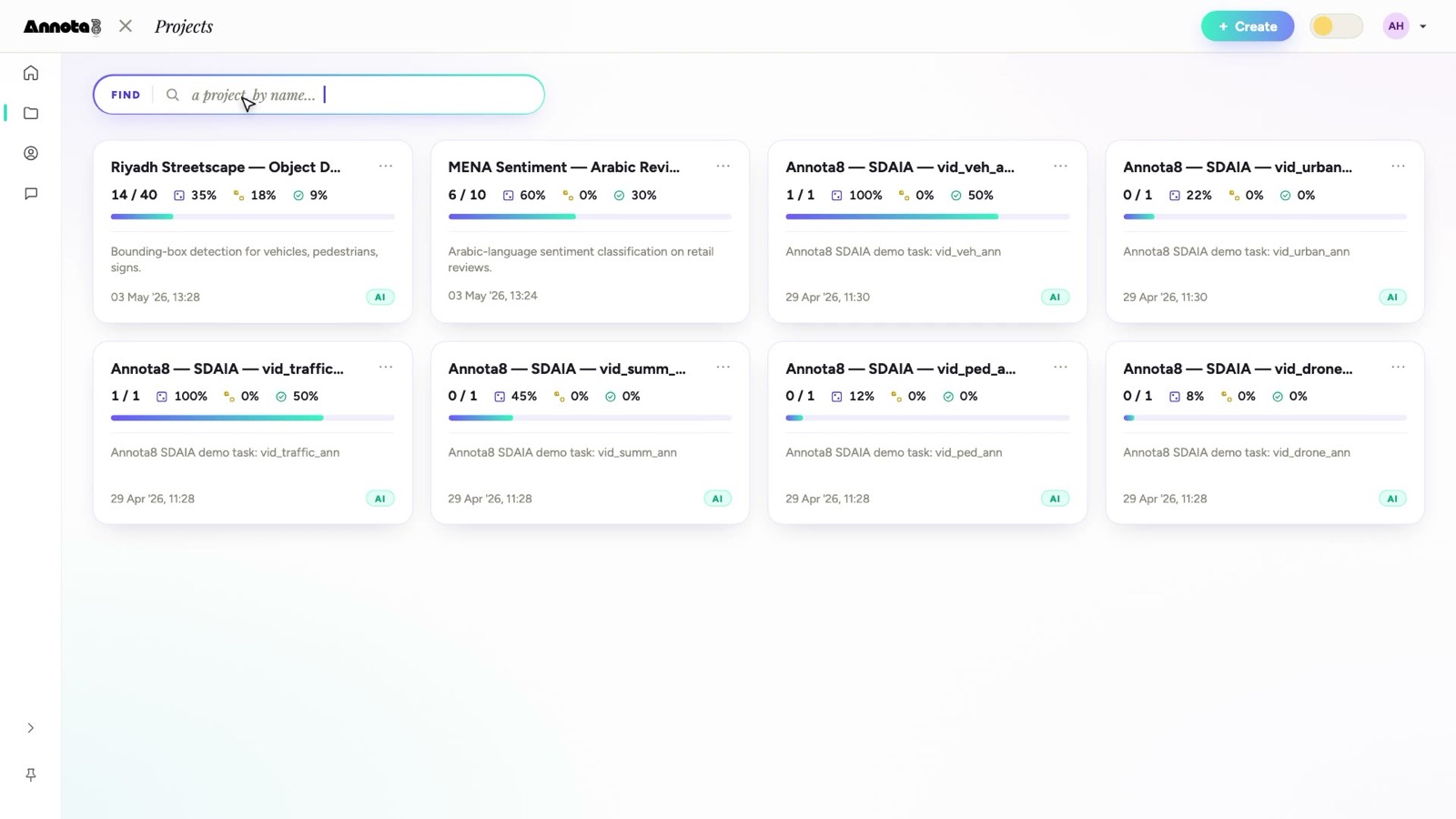Open options menu for Riyadh Streetscape project
This screenshot has height=819, width=1456.
click(x=386, y=167)
